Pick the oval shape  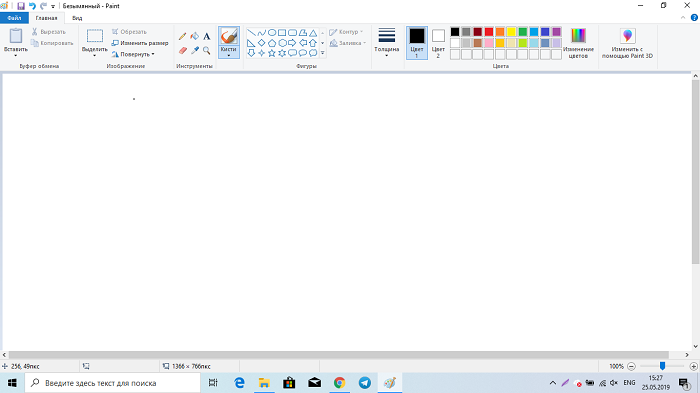pyautogui.click(x=272, y=33)
